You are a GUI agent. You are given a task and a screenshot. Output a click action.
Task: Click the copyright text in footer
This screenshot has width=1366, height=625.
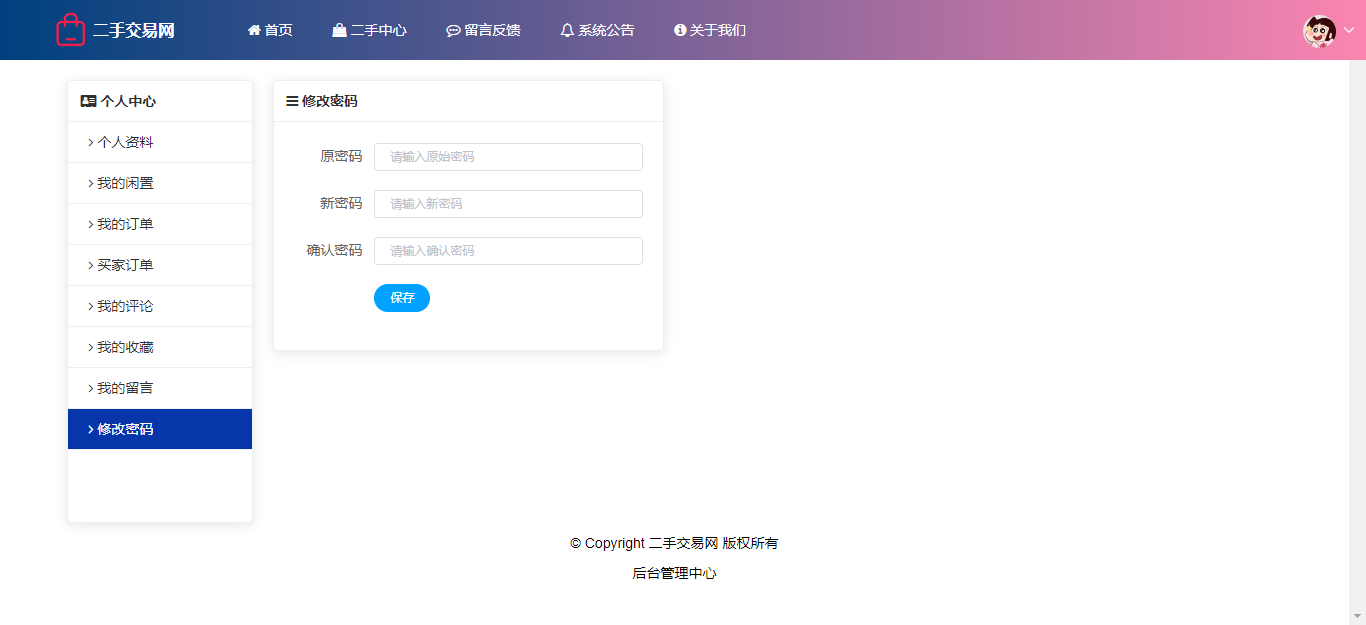[x=674, y=543]
